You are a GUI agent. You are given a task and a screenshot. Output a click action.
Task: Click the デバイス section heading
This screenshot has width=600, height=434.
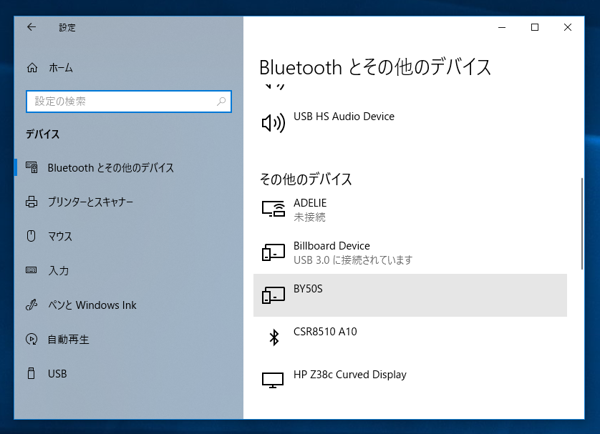point(42,134)
